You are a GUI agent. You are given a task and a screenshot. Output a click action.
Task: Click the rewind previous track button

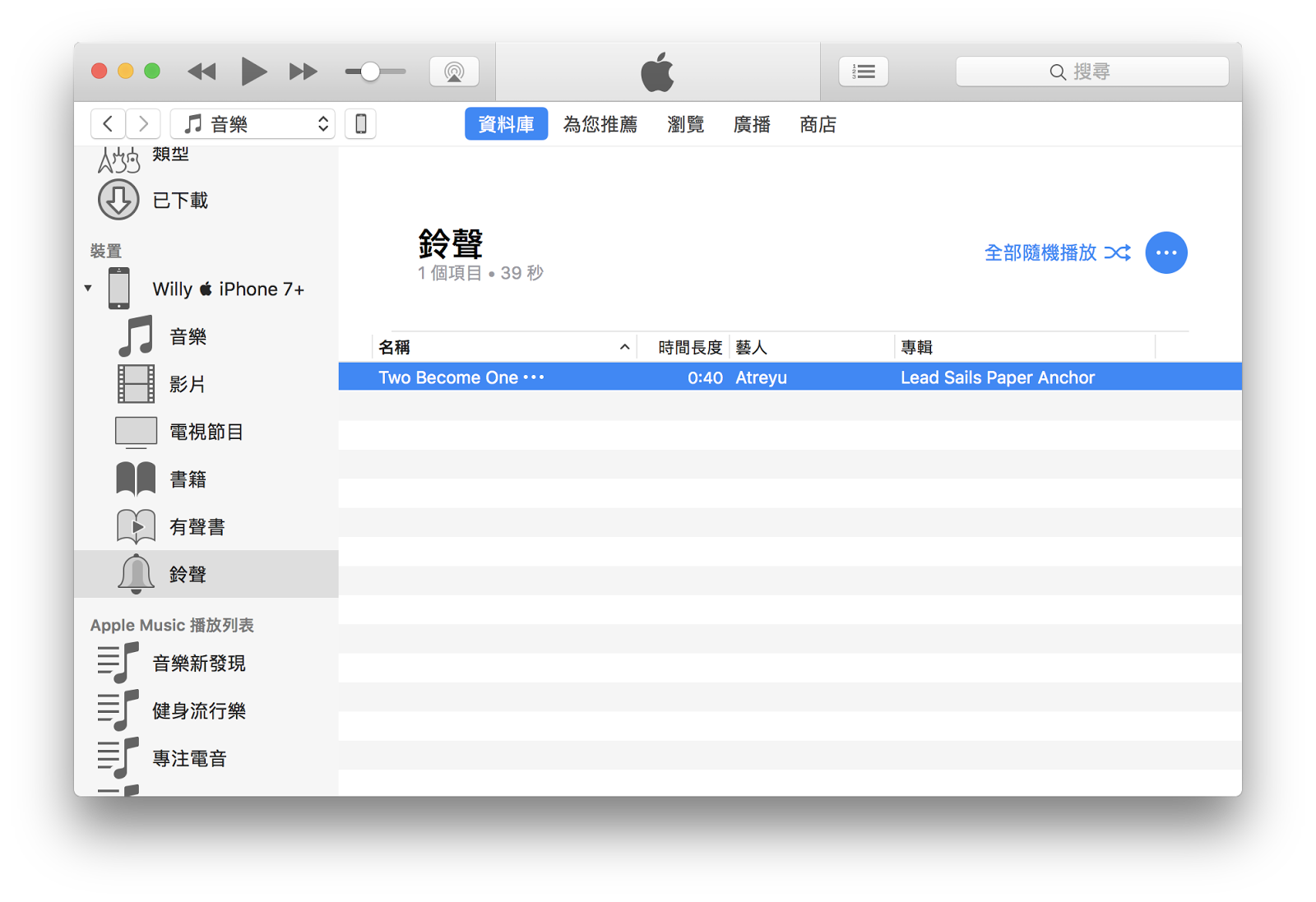[x=202, y=72]
